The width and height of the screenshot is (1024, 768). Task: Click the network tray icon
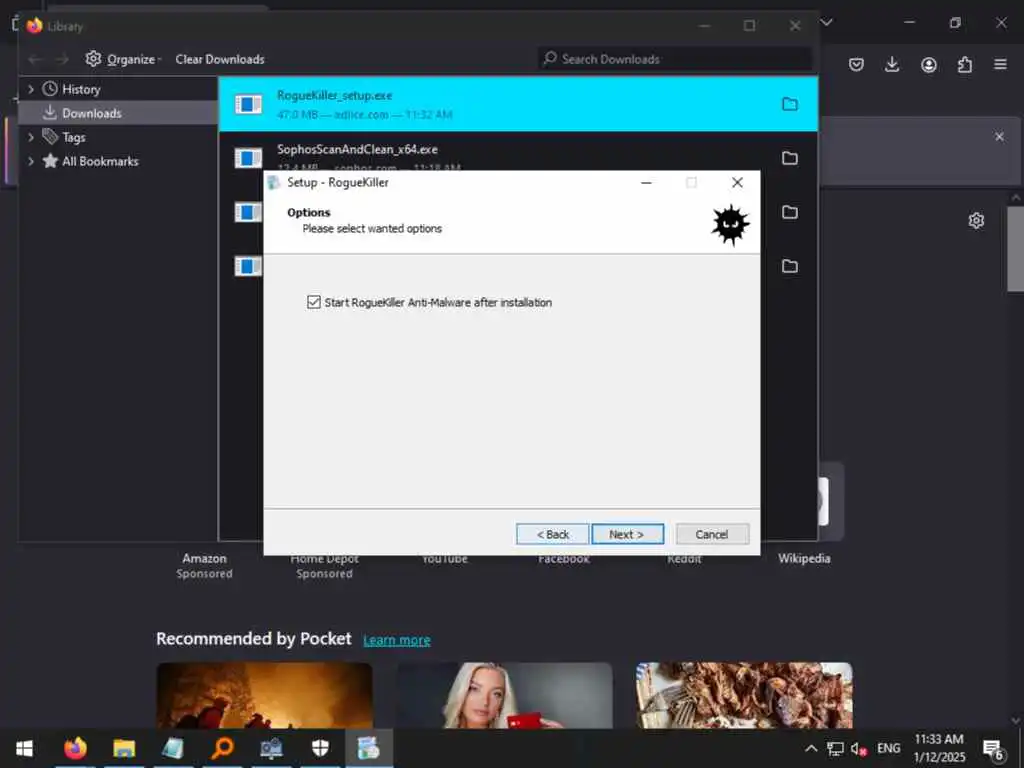835,748
